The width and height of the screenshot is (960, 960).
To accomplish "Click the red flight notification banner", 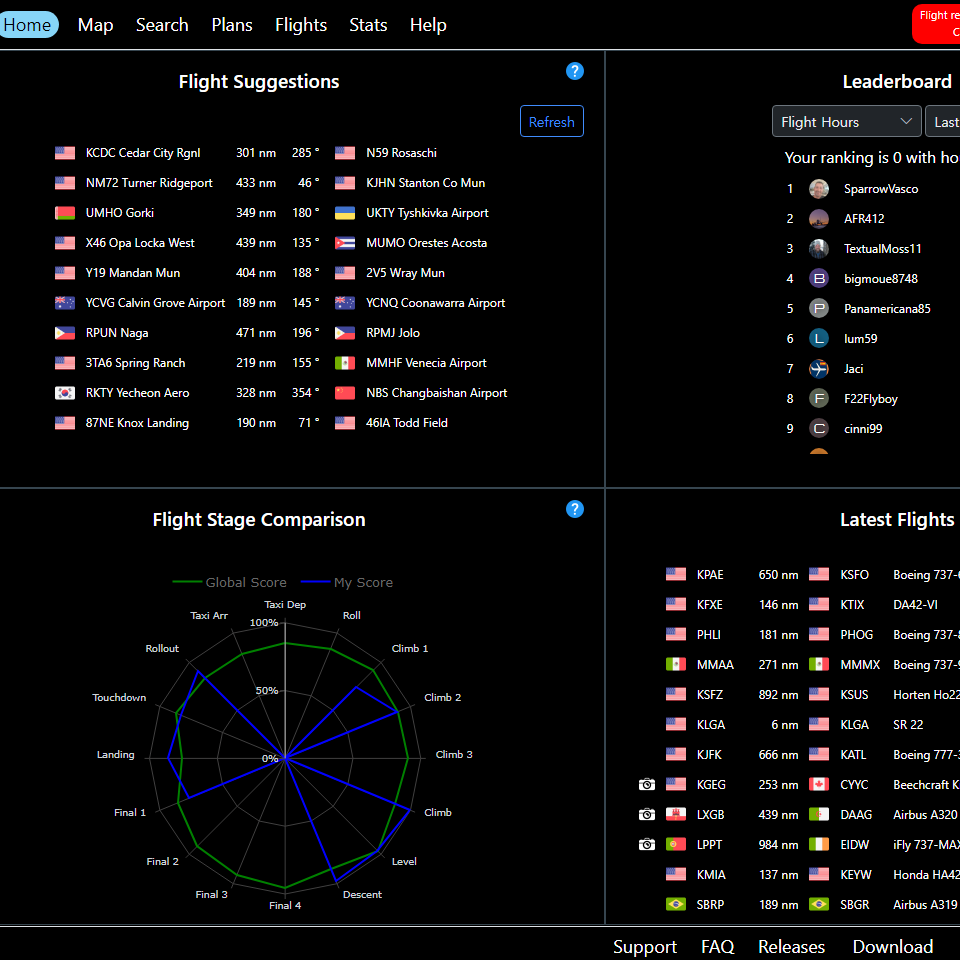I will click(x=937, y=23).
